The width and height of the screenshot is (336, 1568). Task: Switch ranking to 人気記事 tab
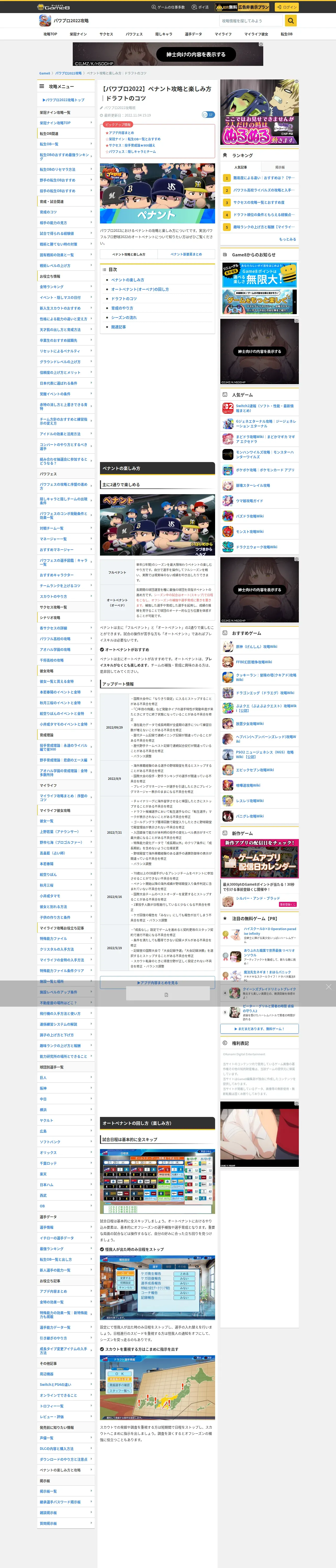click(240, 167)
